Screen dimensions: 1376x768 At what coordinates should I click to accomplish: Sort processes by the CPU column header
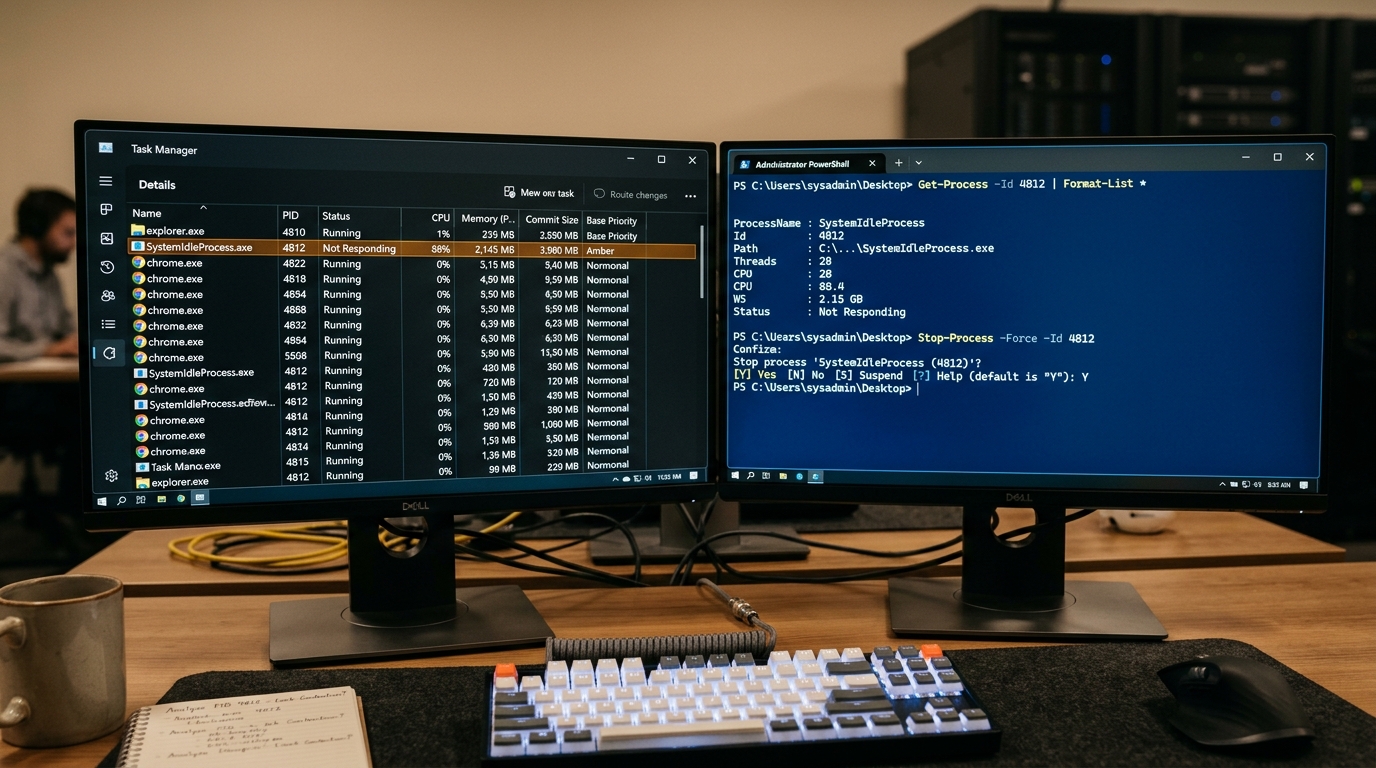(x=440, y=217)
